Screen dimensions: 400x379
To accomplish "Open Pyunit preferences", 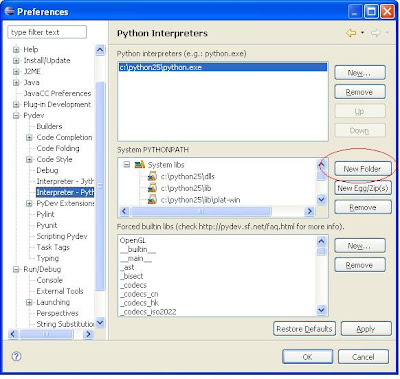I will [47, 225].
